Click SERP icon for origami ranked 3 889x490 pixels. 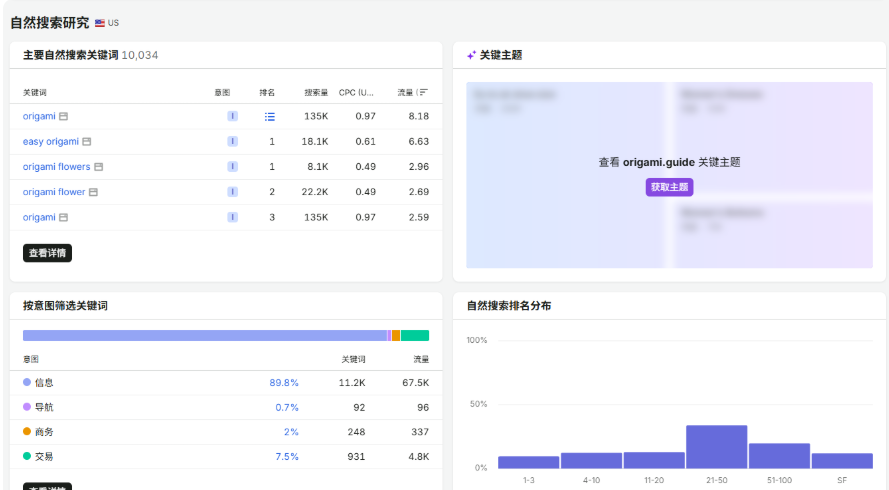pos(64,217)
